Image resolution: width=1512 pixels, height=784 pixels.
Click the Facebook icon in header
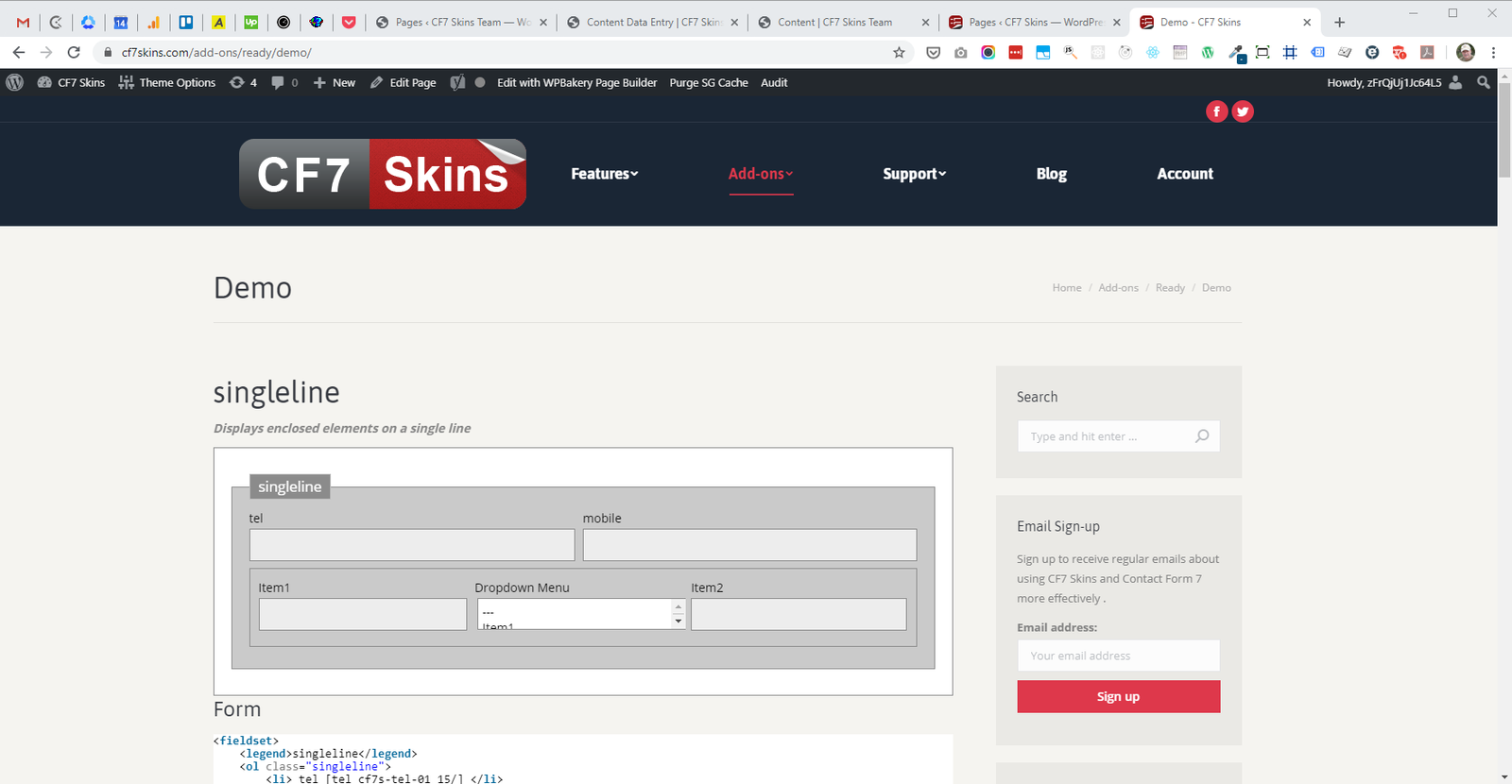[x=1216, y=111]
